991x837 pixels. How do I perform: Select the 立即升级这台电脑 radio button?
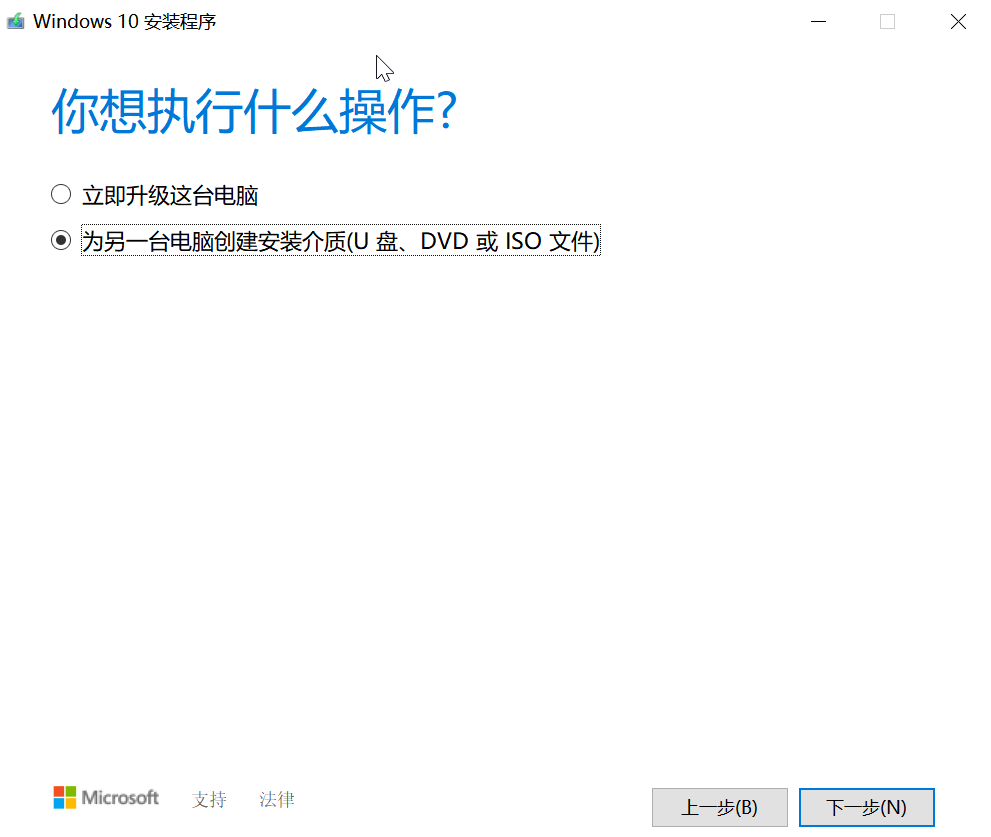(61, 195)
